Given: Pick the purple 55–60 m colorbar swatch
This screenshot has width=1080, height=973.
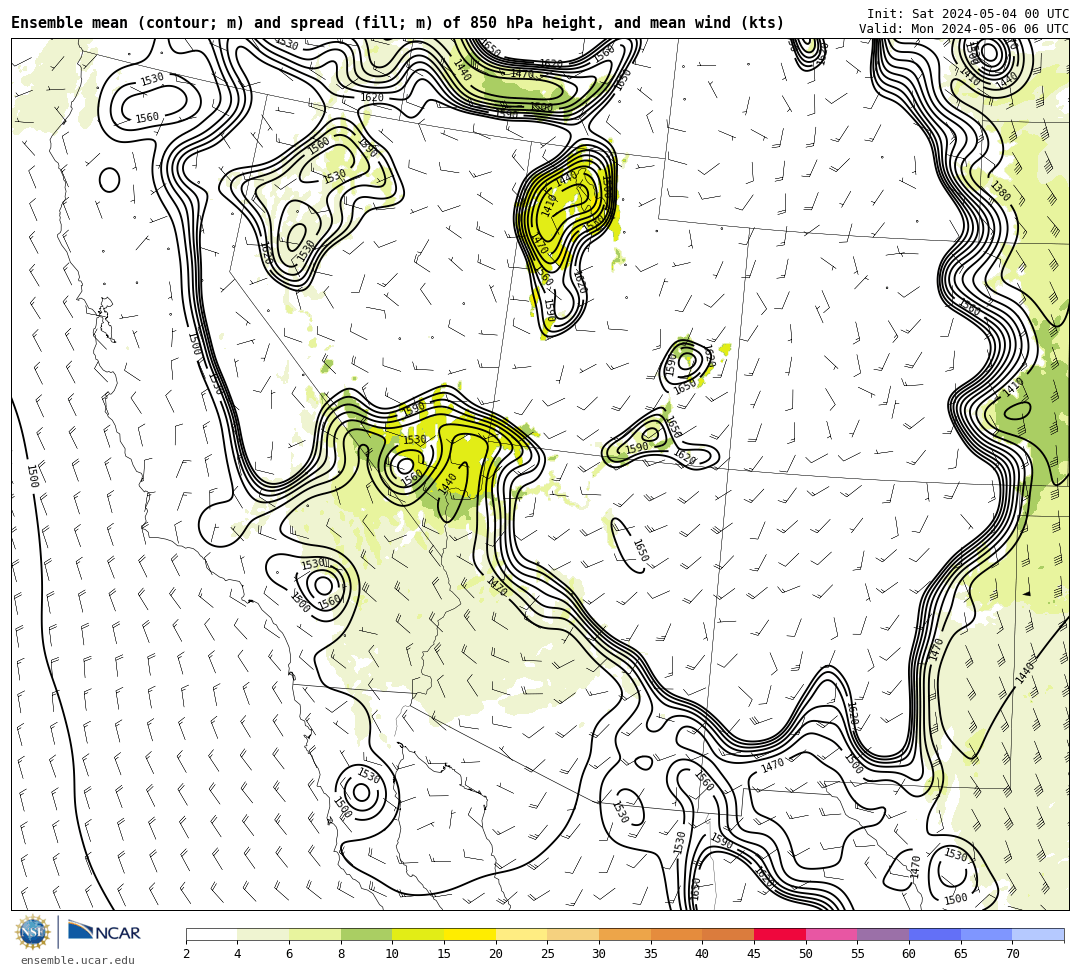Looking at the screenshot, I should 883,934.
